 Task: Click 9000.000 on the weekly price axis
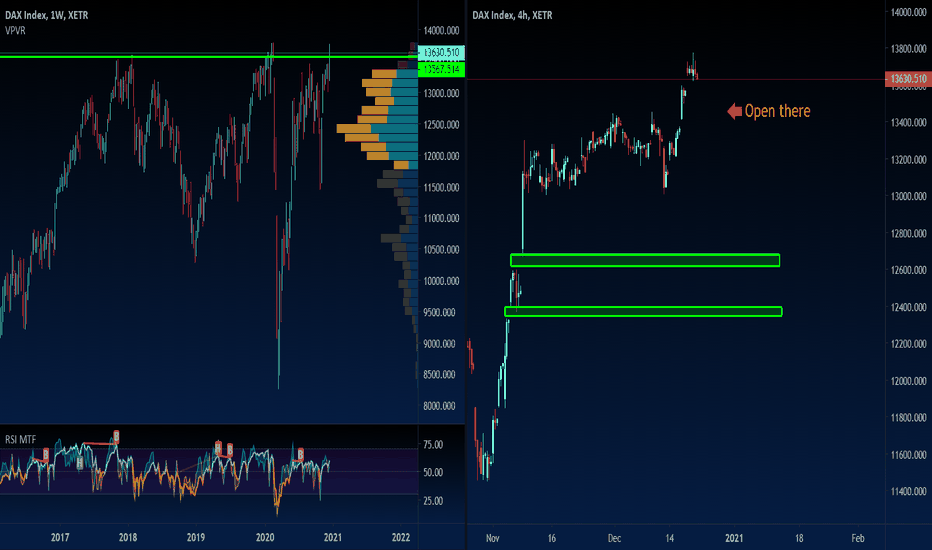click(x=439, y=344)
